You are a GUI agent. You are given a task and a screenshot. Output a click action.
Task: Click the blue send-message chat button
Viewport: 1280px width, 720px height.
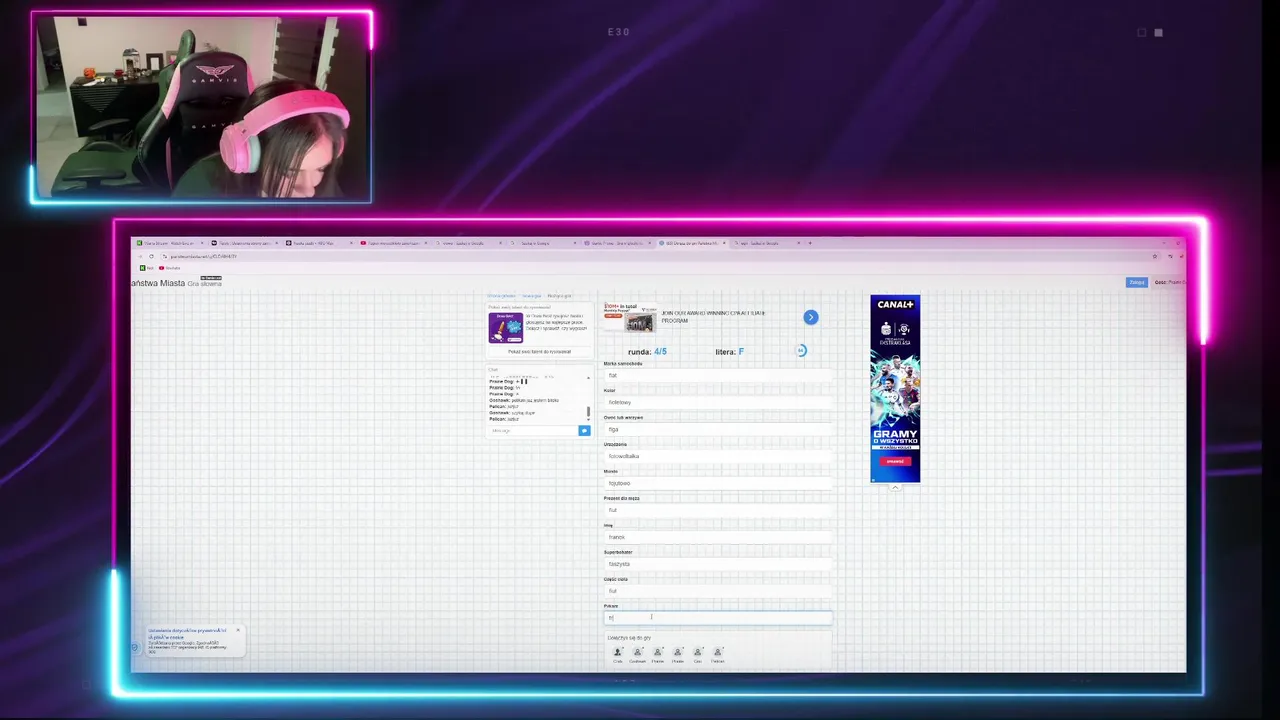click(584, 430)
